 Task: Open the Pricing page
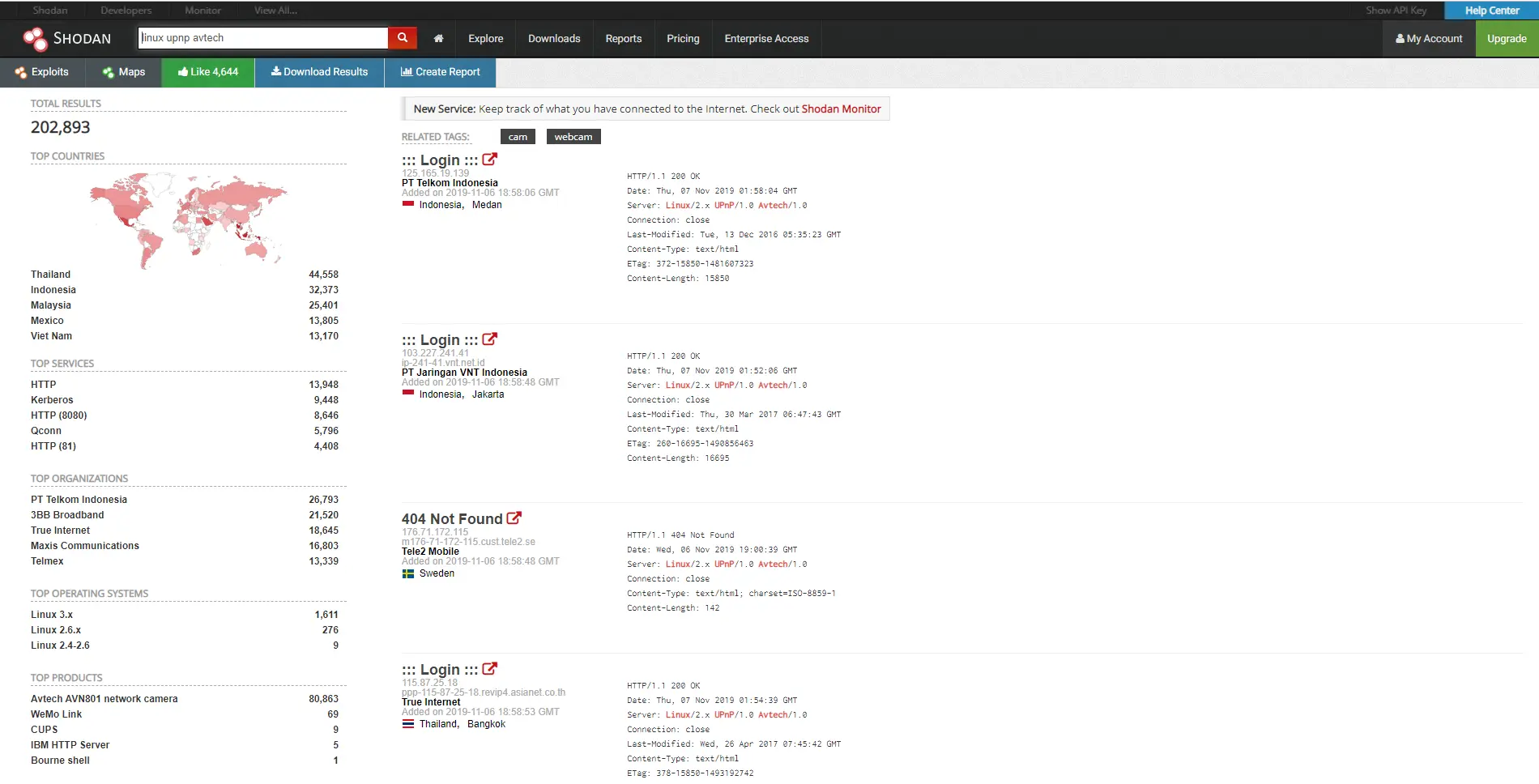[683, 39]
